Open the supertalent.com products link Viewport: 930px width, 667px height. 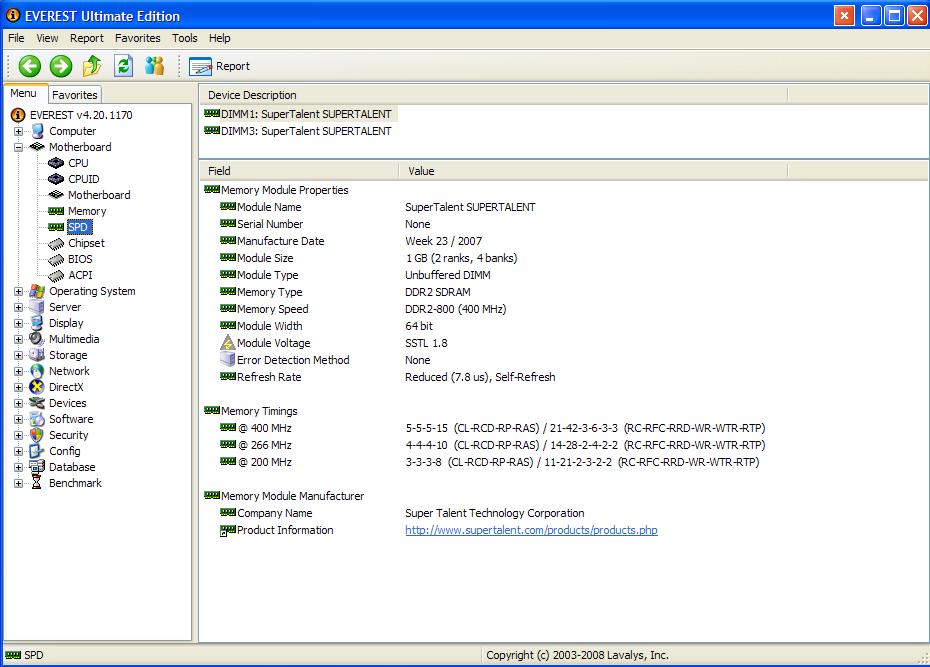pyautogui.click(x=531, y=530)
